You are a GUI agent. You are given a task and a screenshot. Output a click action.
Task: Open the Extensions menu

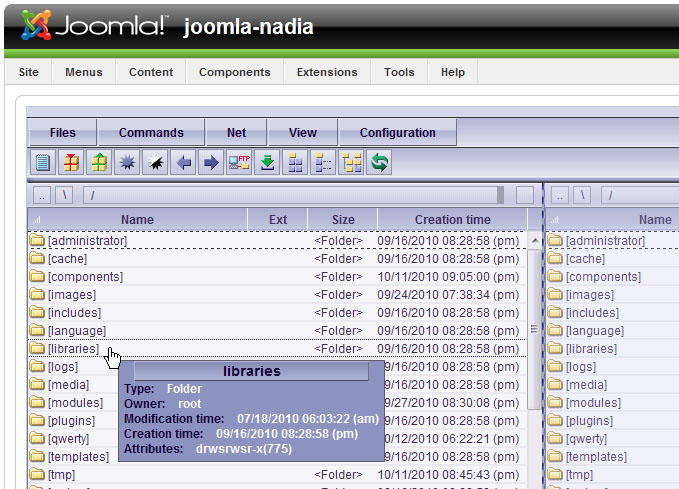[x=327, y=72]
